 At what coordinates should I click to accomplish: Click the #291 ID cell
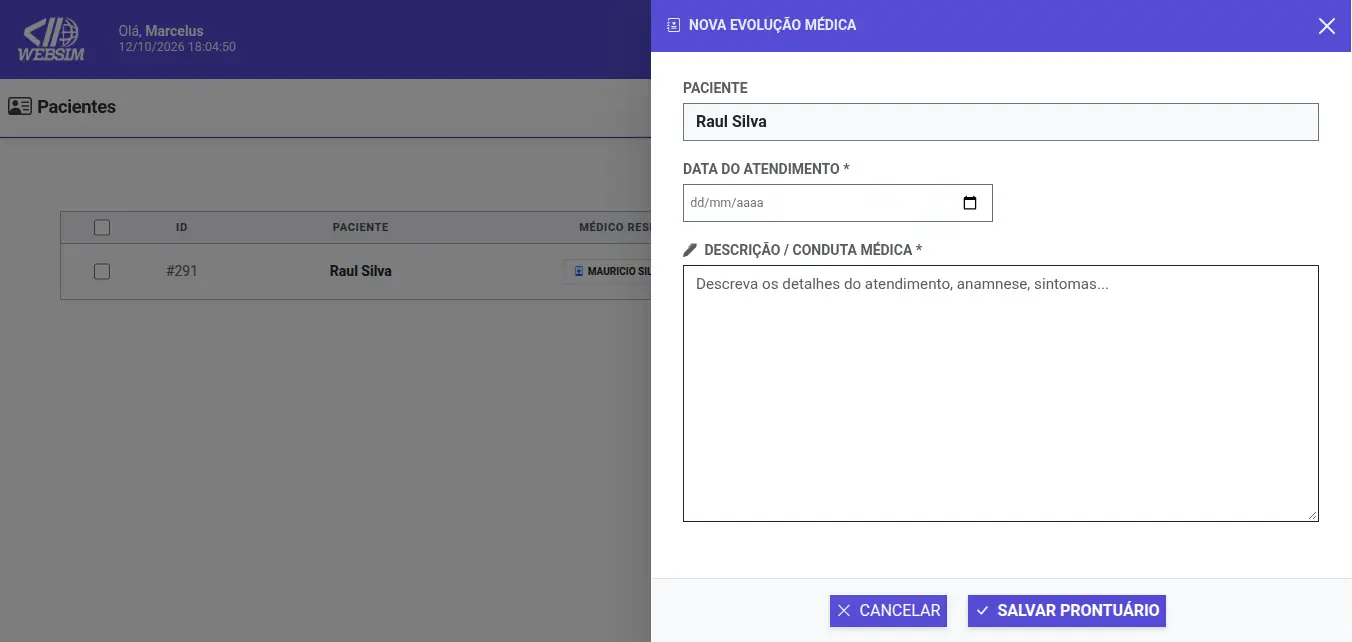(182, 271)
